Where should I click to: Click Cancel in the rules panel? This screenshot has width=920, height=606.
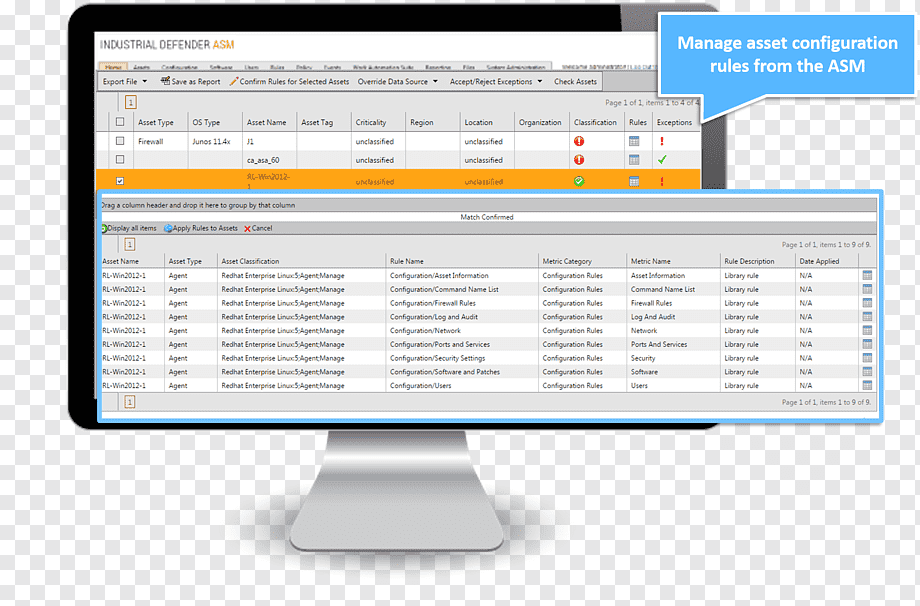click(x=258, y=228)
